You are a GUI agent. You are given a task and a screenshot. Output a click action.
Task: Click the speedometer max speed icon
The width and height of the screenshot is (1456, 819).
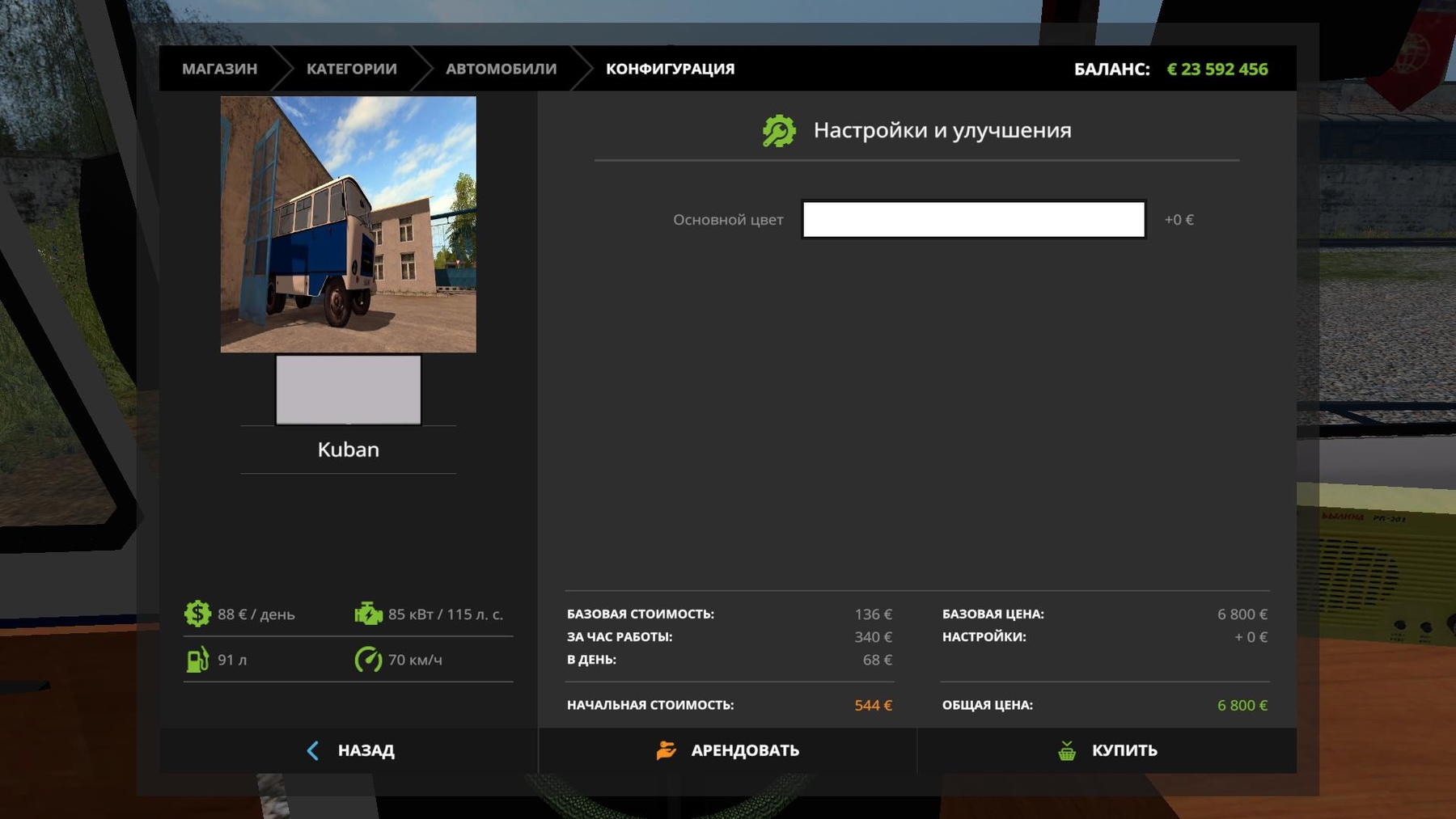[368, 660]
